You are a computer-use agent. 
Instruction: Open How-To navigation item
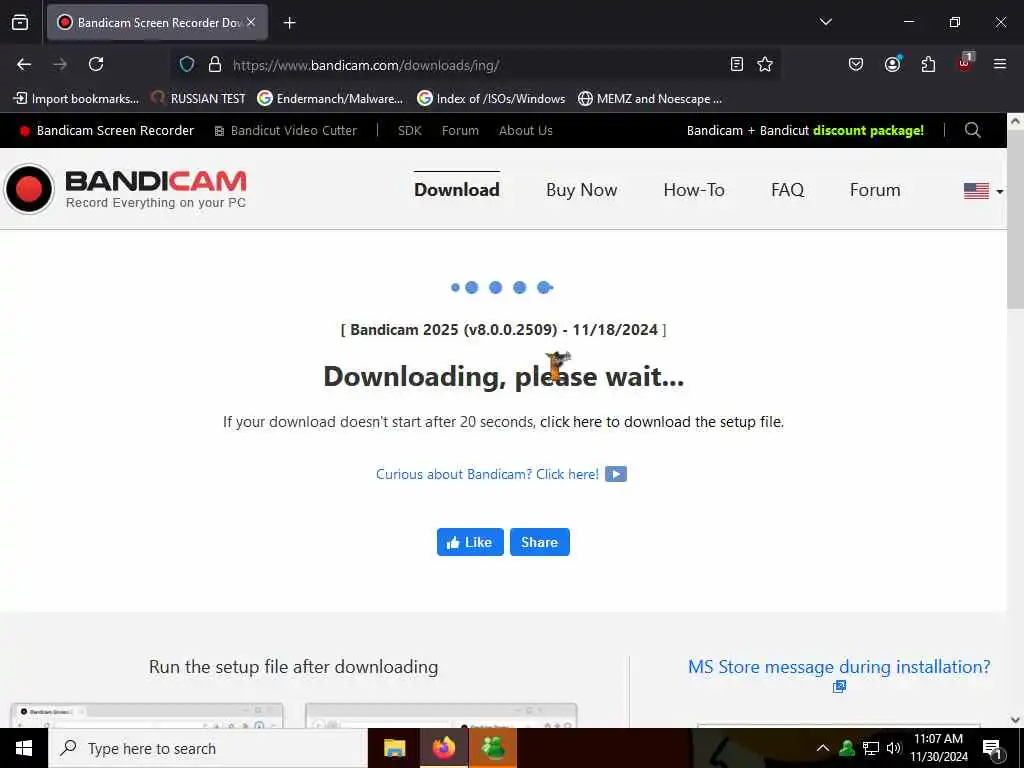pyautogui.click(x=694, y=190)
